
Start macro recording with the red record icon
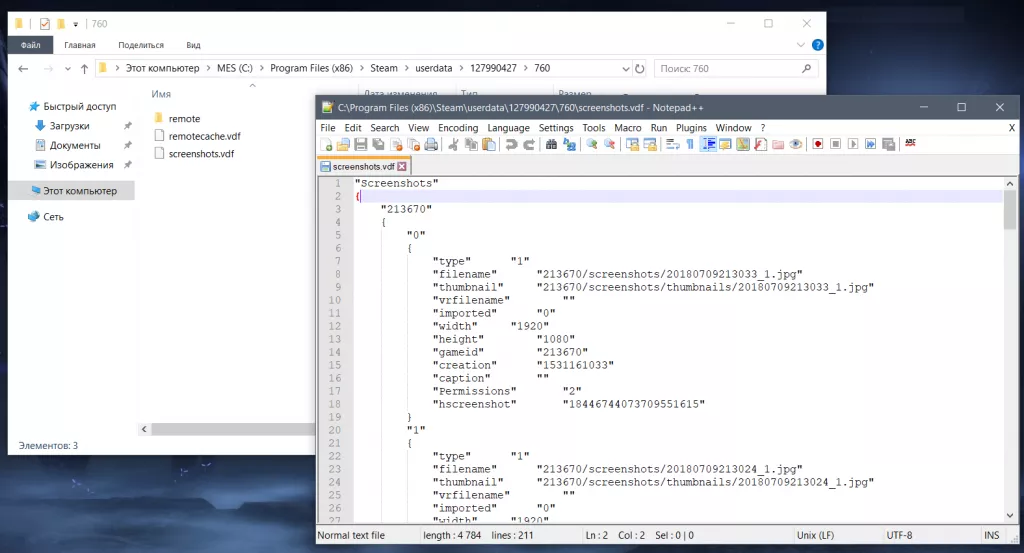[817, 145]
